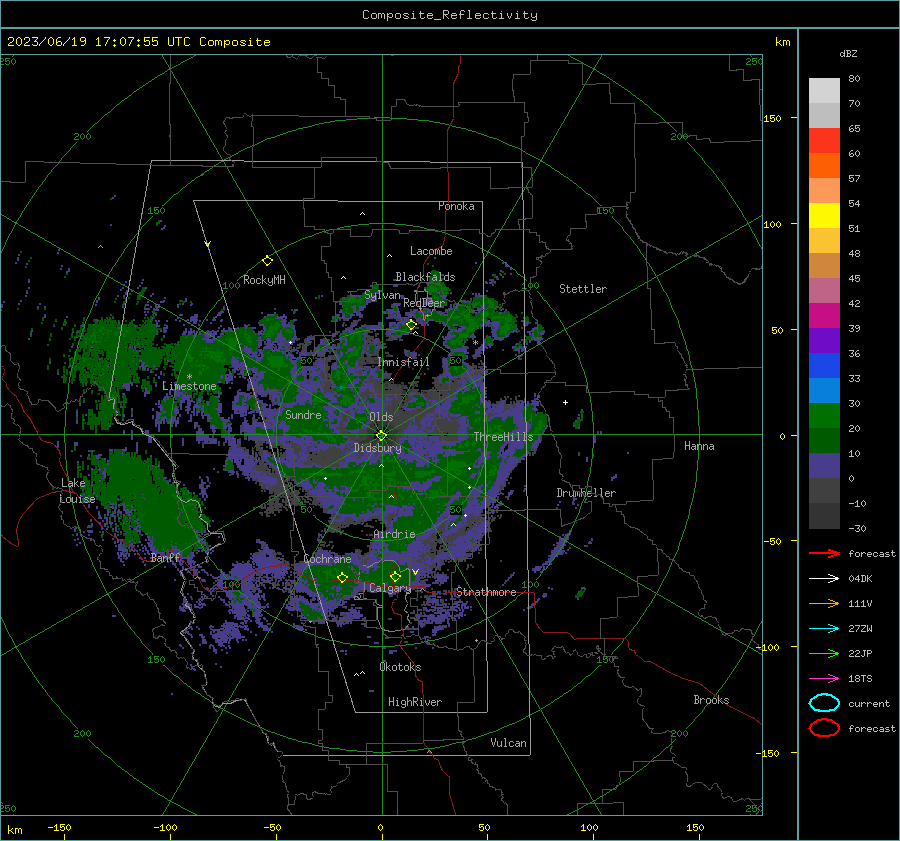The image size is (900, 841).
Task: Click the Ponoka city label
Action: point(456,206)
